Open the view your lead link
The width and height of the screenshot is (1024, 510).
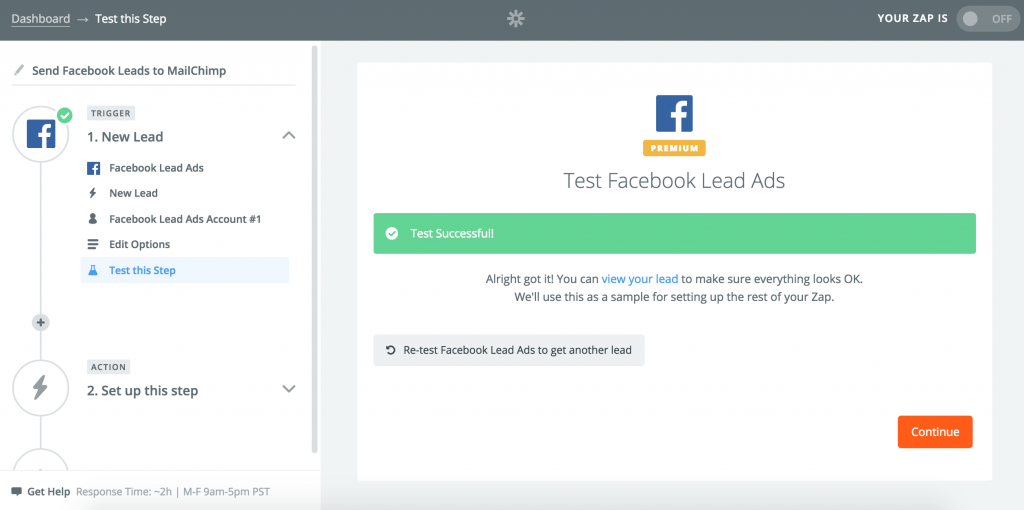coord(639,279)
